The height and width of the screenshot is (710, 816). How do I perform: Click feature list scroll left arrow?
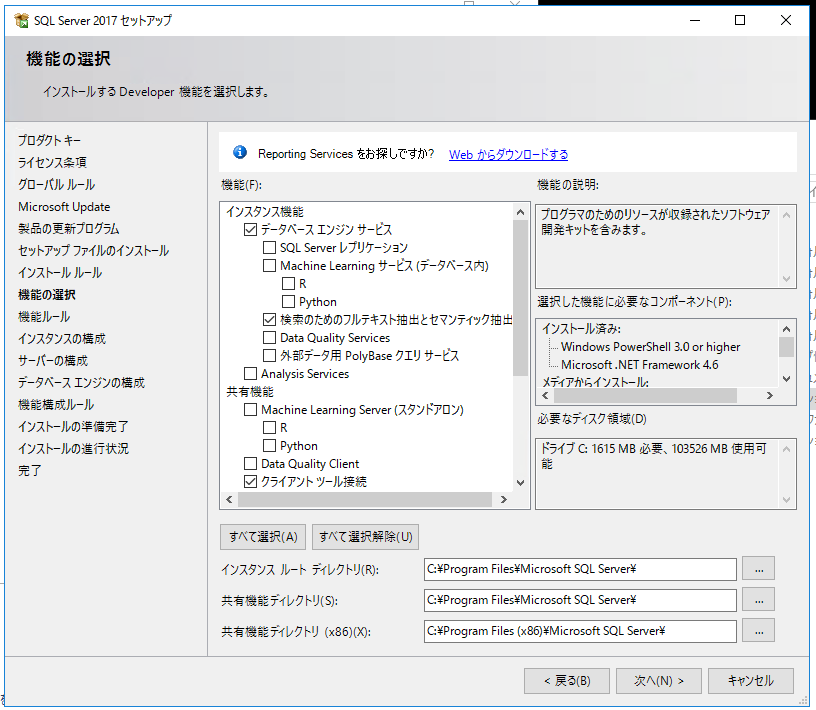(230, 499)
